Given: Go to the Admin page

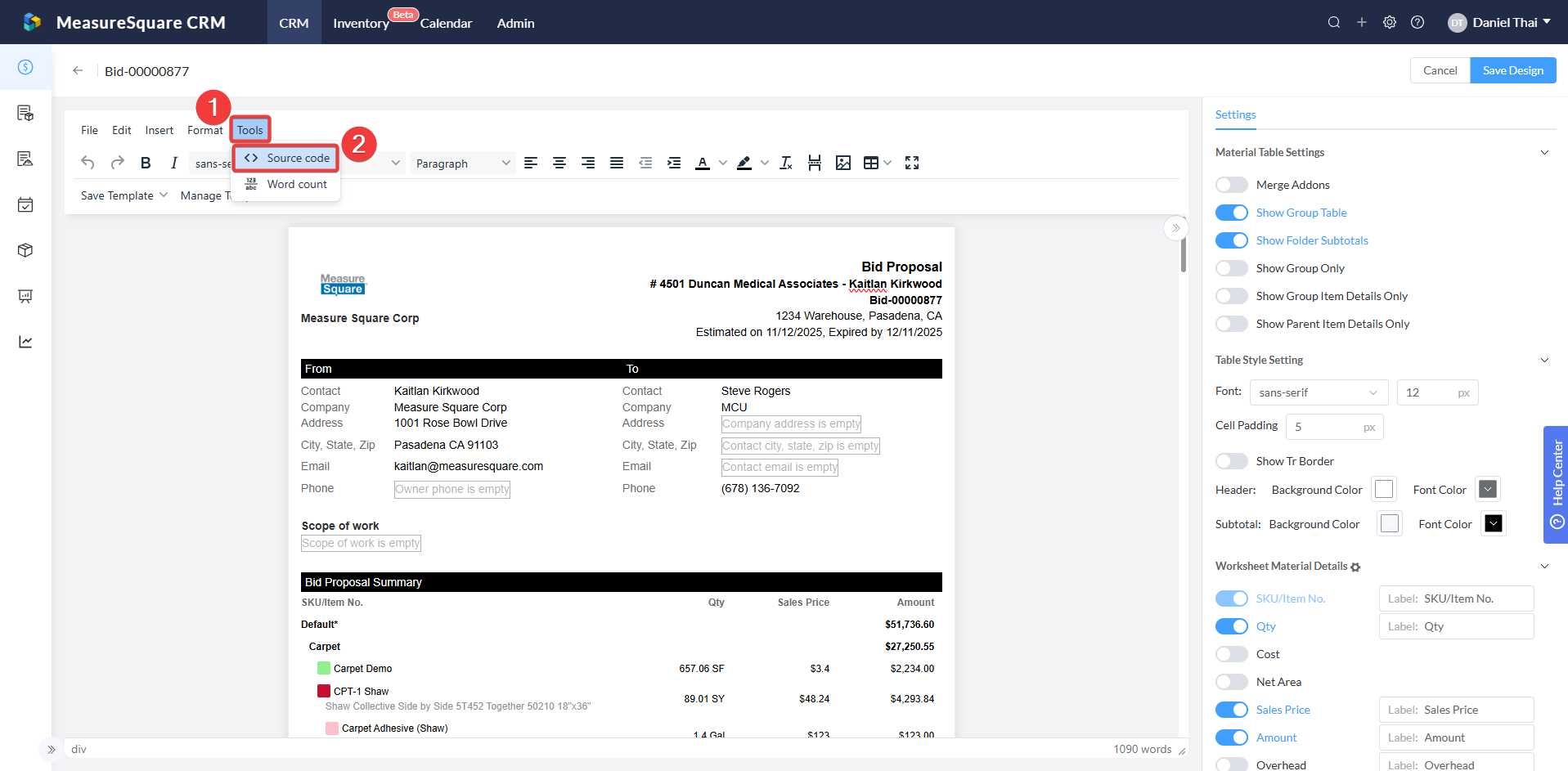Looking at the screenshot, I should tap(515, 23).
